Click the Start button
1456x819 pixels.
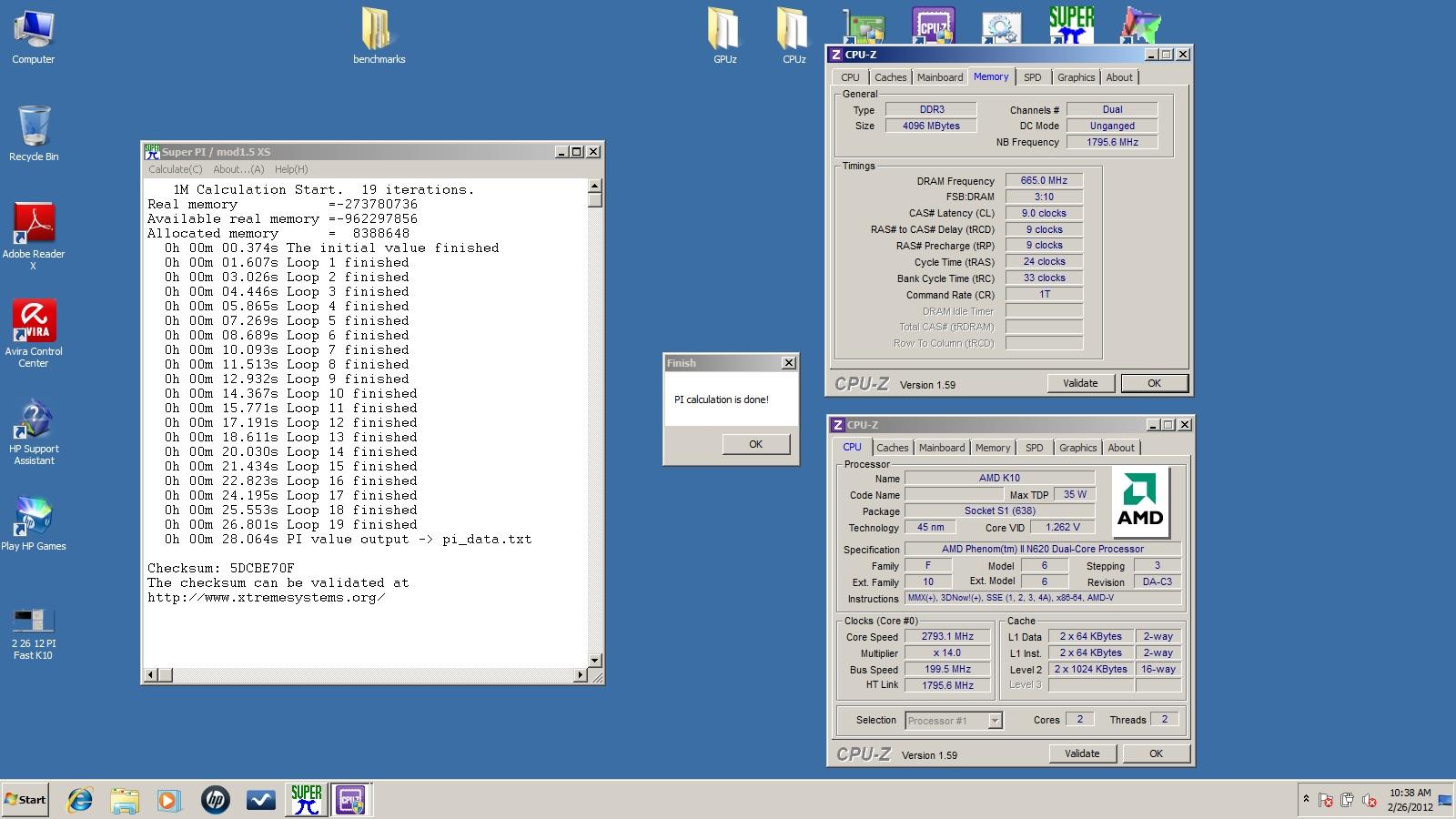[25, 800]
